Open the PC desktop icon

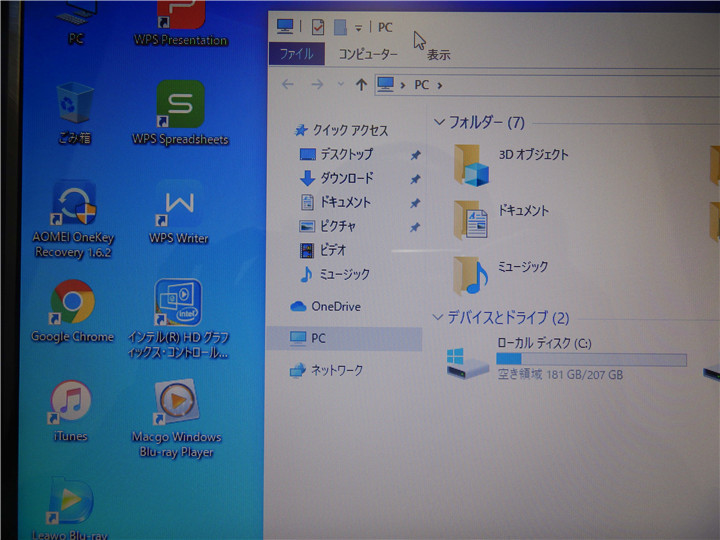(76, 21)
